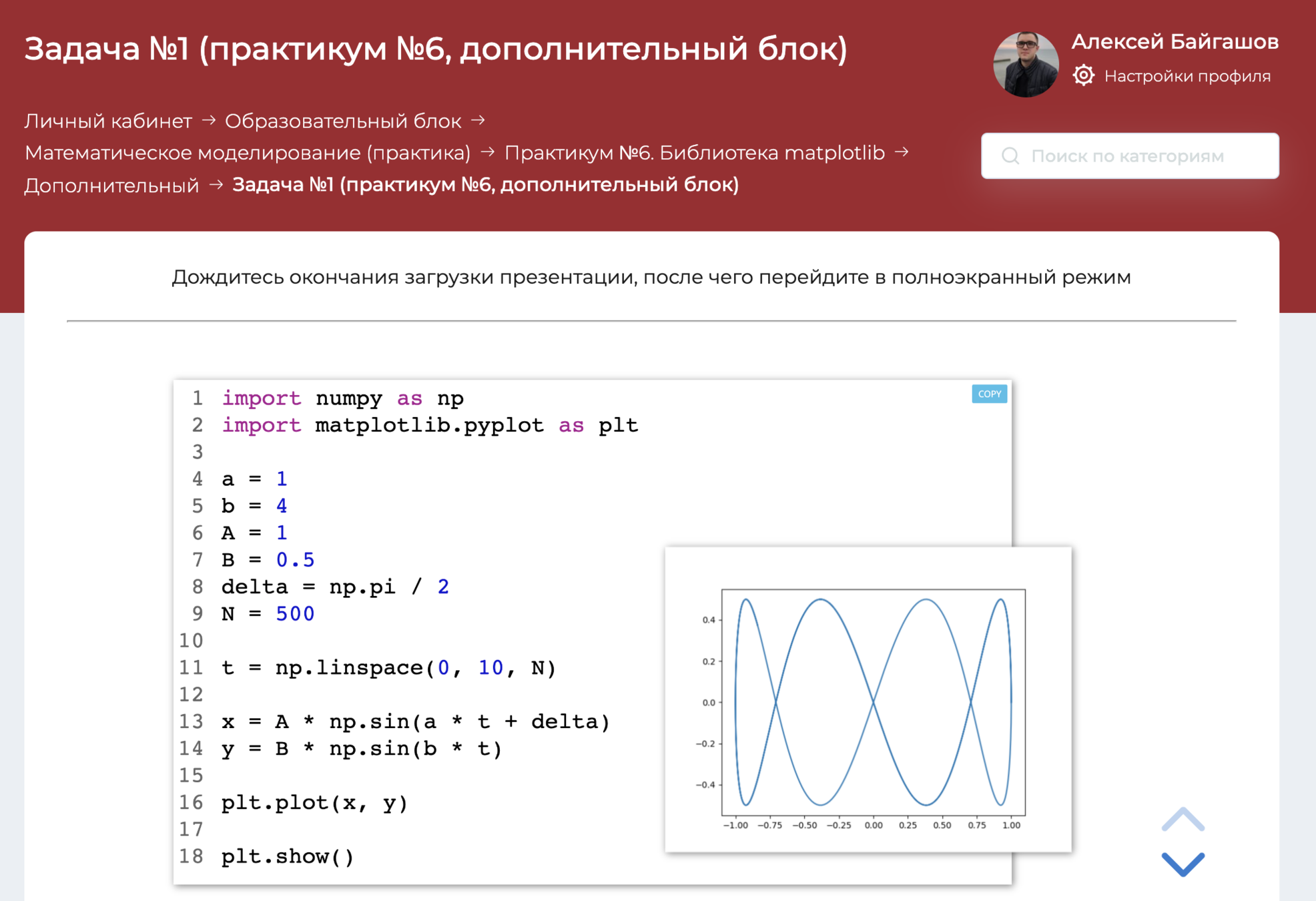Screen dimensions: 1316x901
Task: Open Практикум №6. Библиотека matplotlib breadcrumb
Action: [x=694, y=153]
